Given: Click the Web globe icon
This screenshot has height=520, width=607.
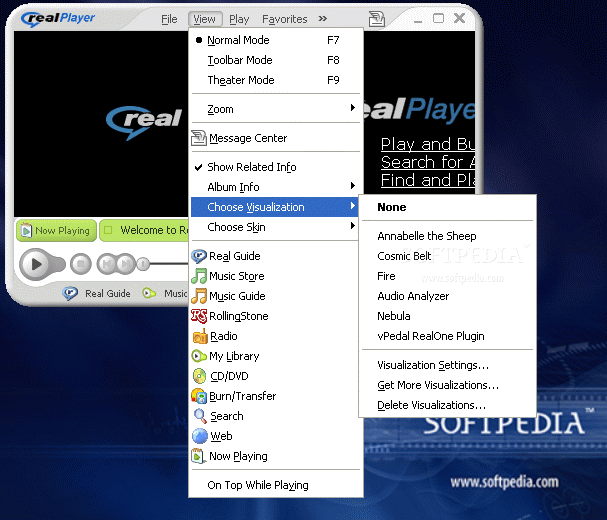Looking at the screenshot, I should (x=200, y=436).
